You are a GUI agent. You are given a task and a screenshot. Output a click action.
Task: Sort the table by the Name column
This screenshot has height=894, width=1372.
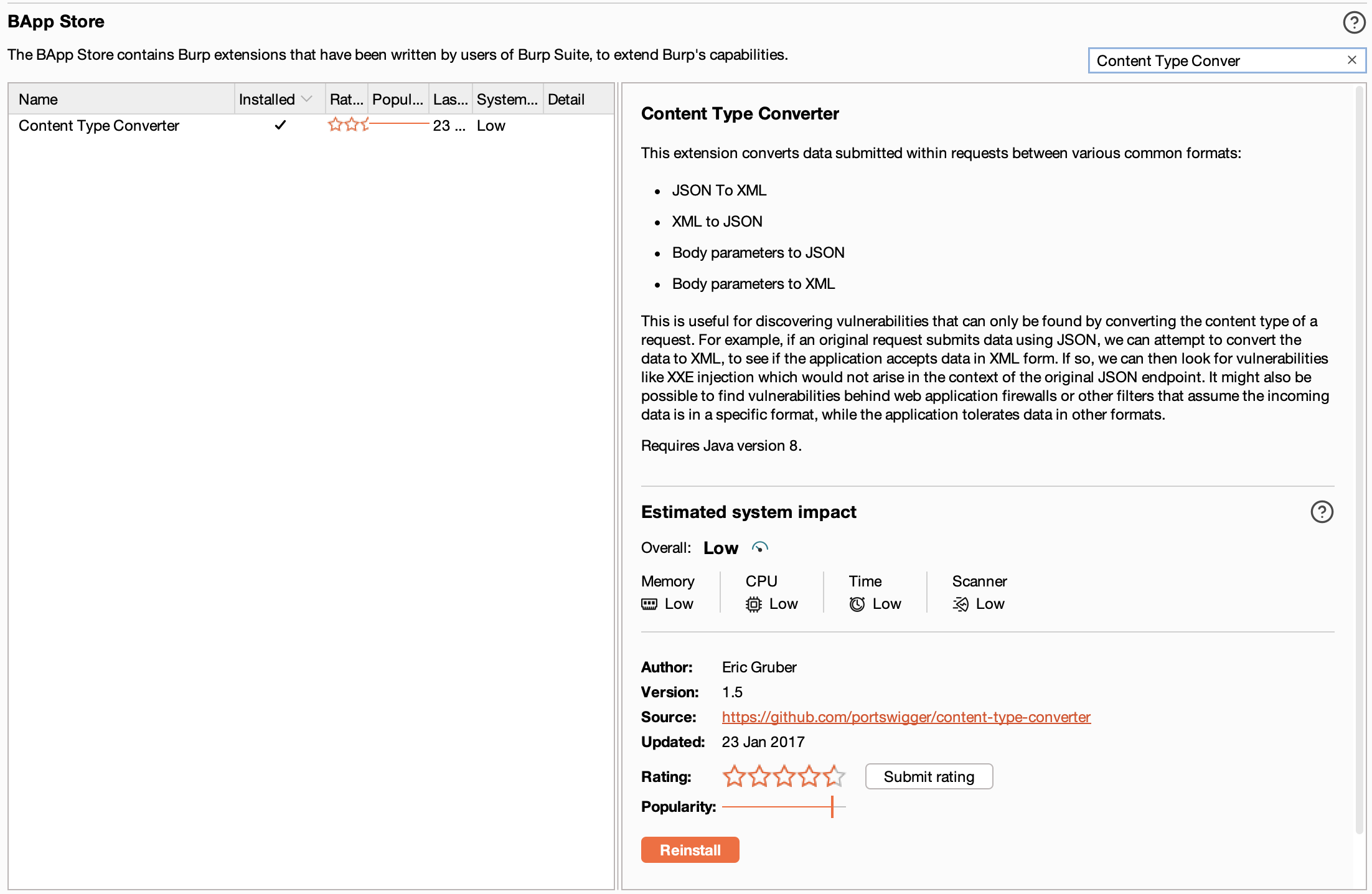click(38, 98)
